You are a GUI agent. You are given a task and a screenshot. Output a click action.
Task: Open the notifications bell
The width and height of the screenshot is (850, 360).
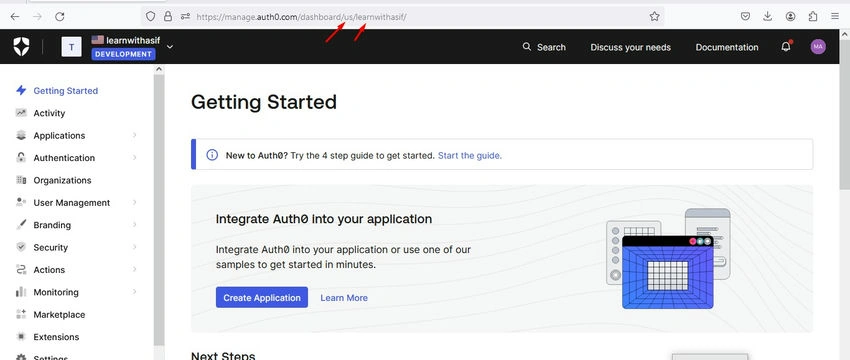(785, 47)
